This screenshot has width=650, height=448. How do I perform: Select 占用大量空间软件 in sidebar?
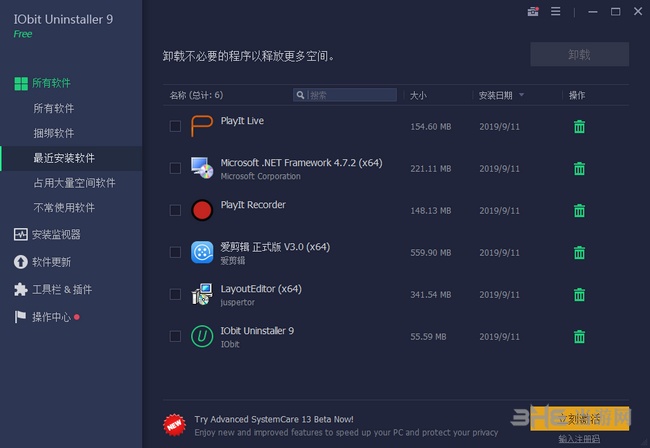(x=74, y=183)
